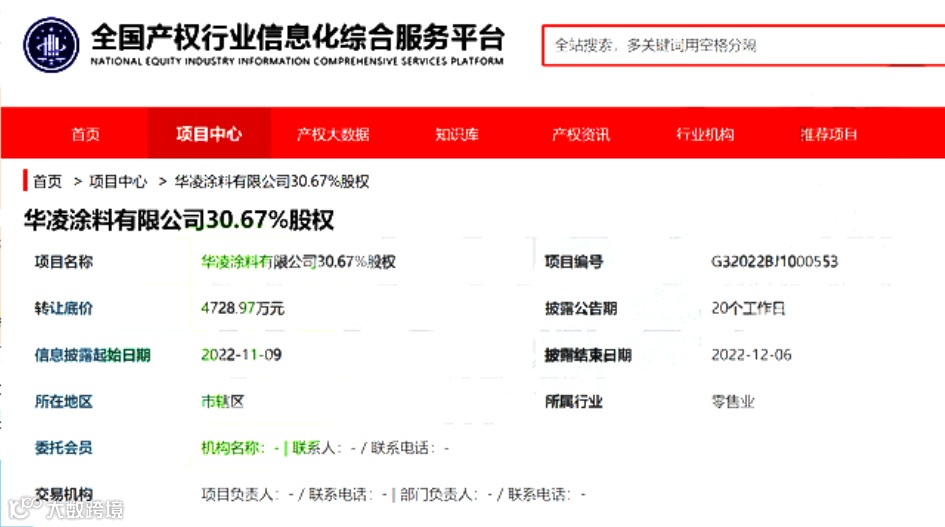Click the transfer price 4728.97万元
The width and height of the screenshot is (945, 527).
[242, 308]
